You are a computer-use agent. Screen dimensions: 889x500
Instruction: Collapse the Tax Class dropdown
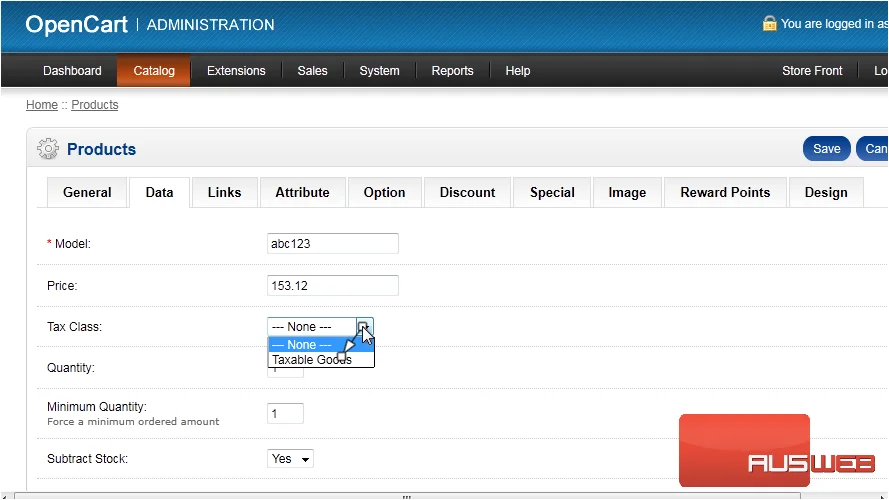(320, 327)
